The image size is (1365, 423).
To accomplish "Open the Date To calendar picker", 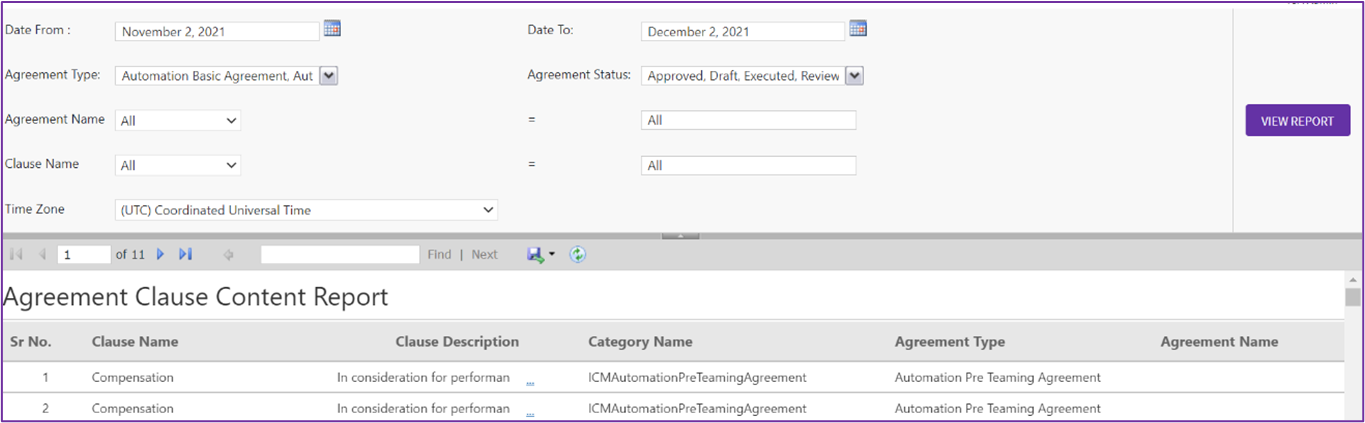I will tap(857, 29).
